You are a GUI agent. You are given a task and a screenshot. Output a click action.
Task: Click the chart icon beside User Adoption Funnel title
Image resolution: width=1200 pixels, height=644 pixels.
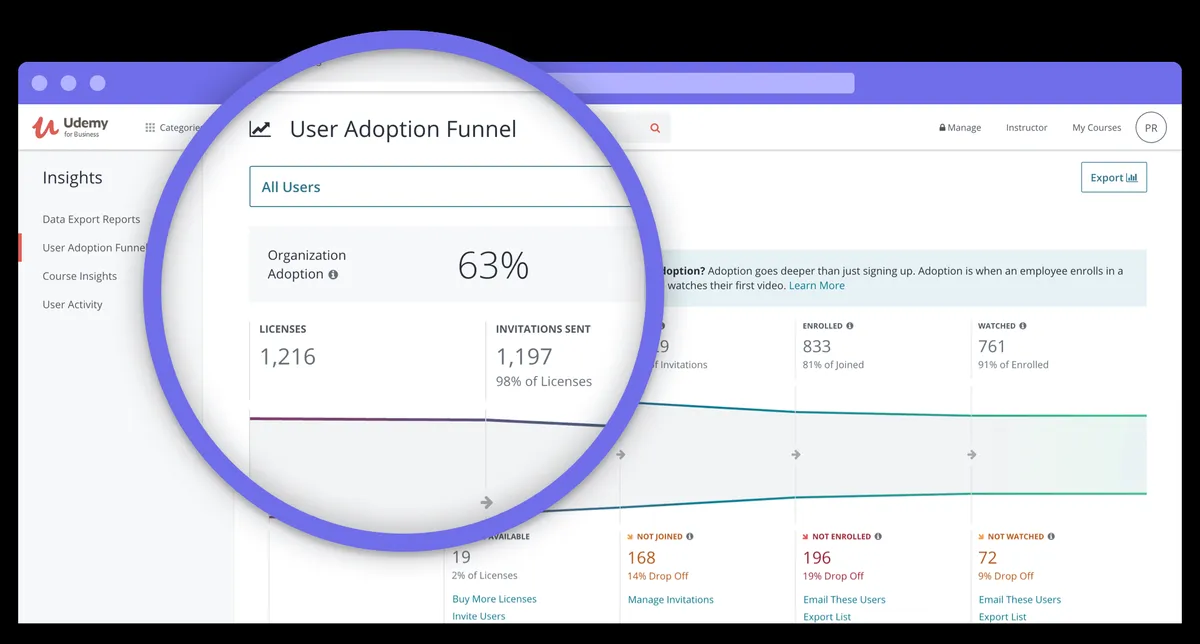pyautogui.click(x=260, y=129)
